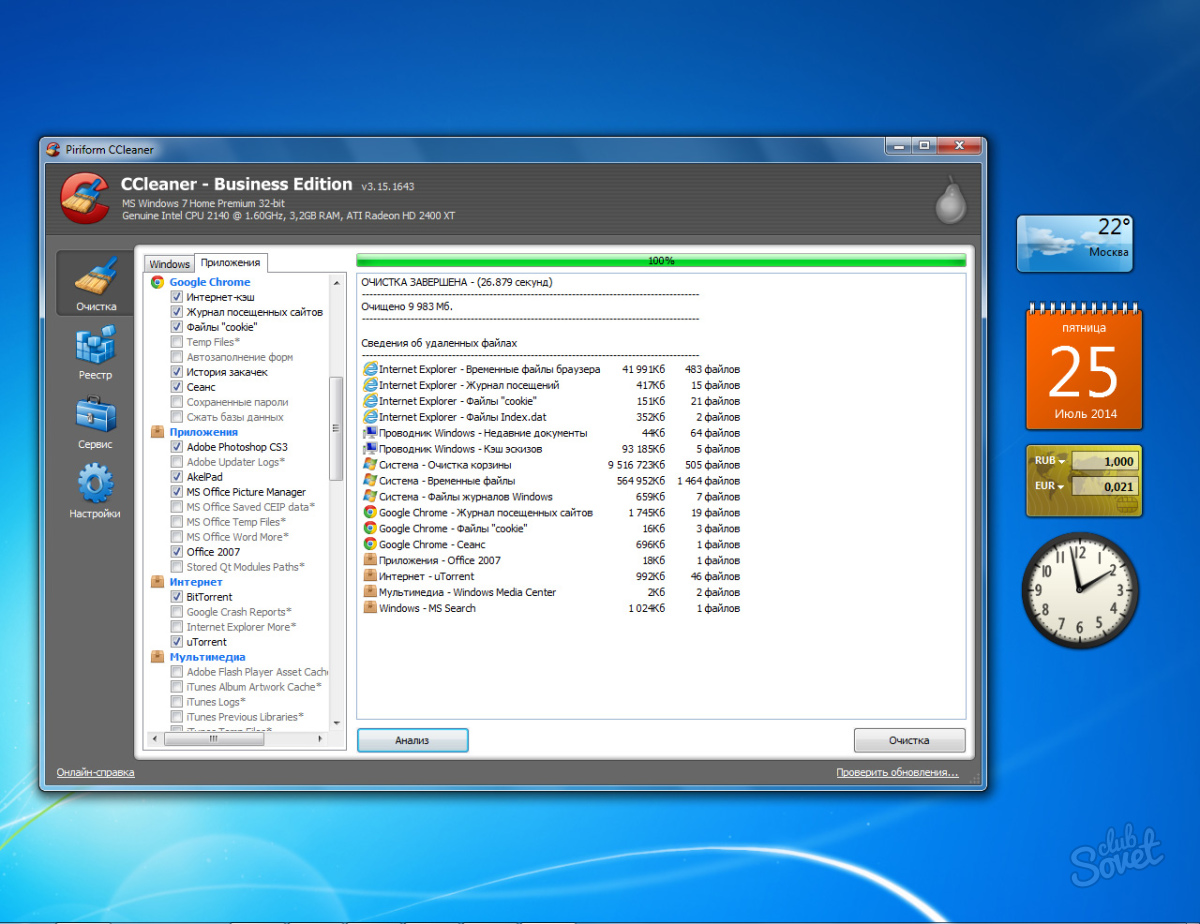Open the EUR currency dropdown in gadget

pos(1050,486)
